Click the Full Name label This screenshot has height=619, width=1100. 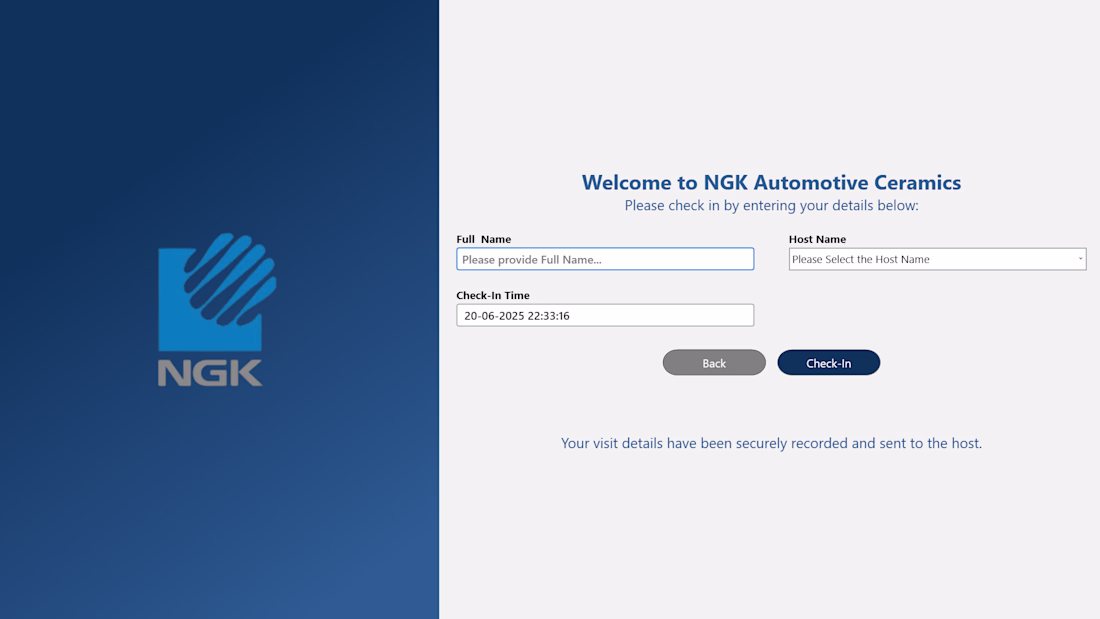tap(483, 239)
